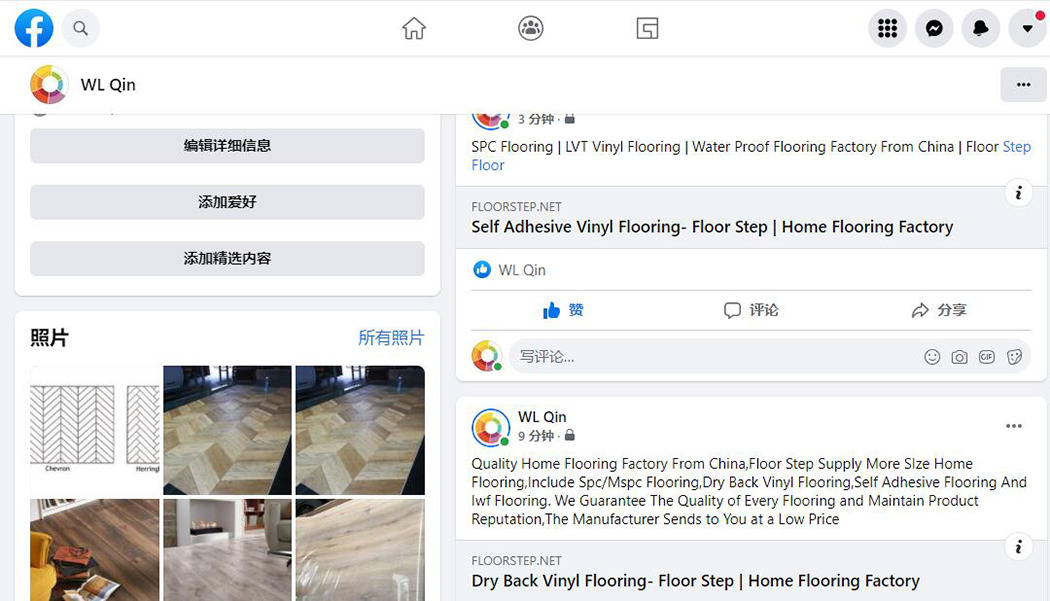Click the Facebook logo icon
Image resolution: width=1050 pixels, height=601 pixels.
(x=34, y=28)
